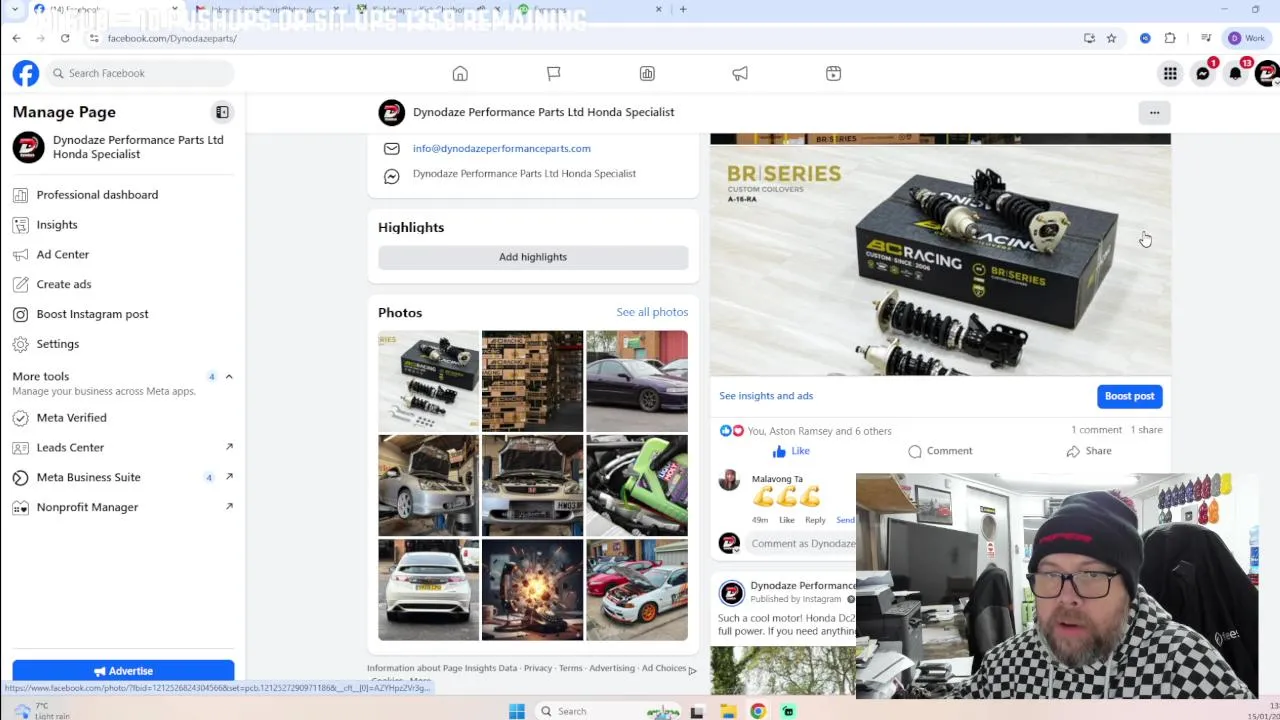The width and height of the screenshot is (1280, 720).
Task: Open the explosion photo thumbnail
Action: 532,590
